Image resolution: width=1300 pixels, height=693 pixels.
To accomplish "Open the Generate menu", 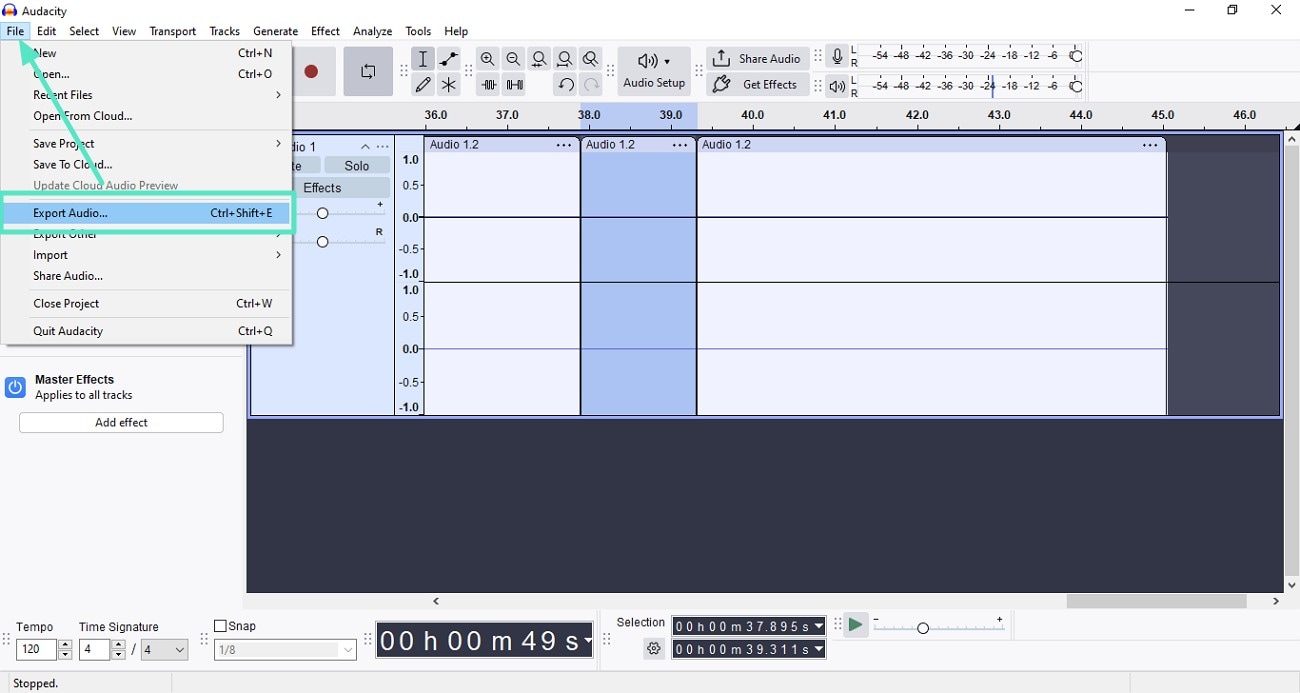I will click(275, 31).
